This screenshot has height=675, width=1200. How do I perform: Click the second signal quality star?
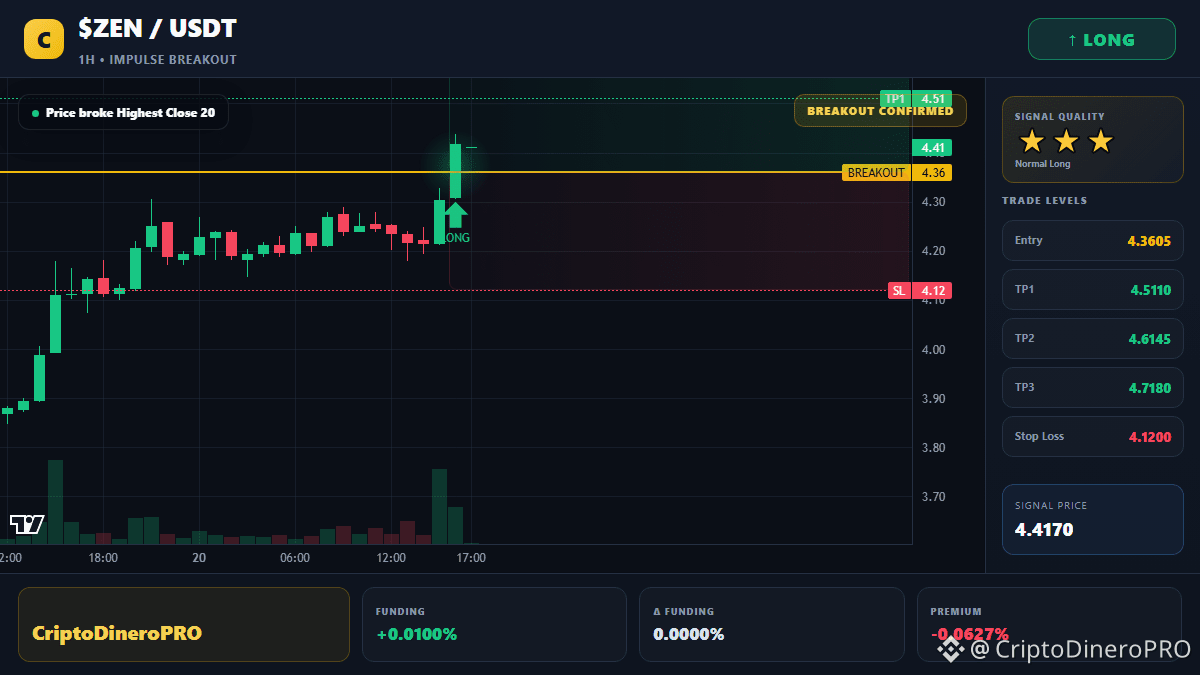(1066, 141)
